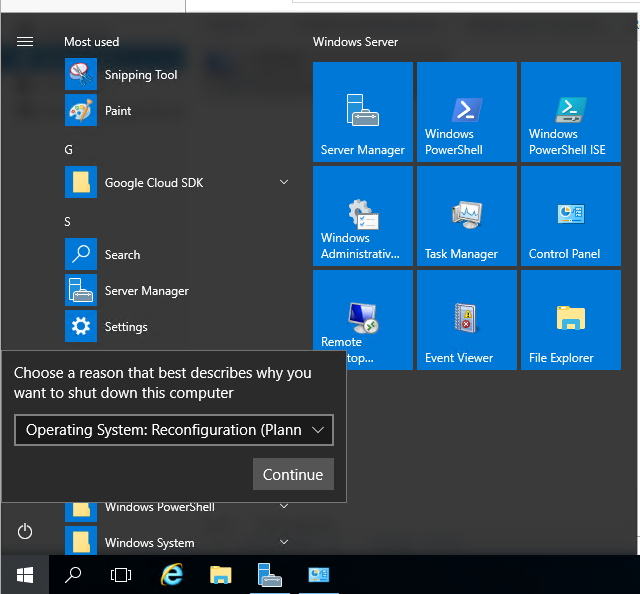Open the Remote Desktop tile

click(362, 320)
